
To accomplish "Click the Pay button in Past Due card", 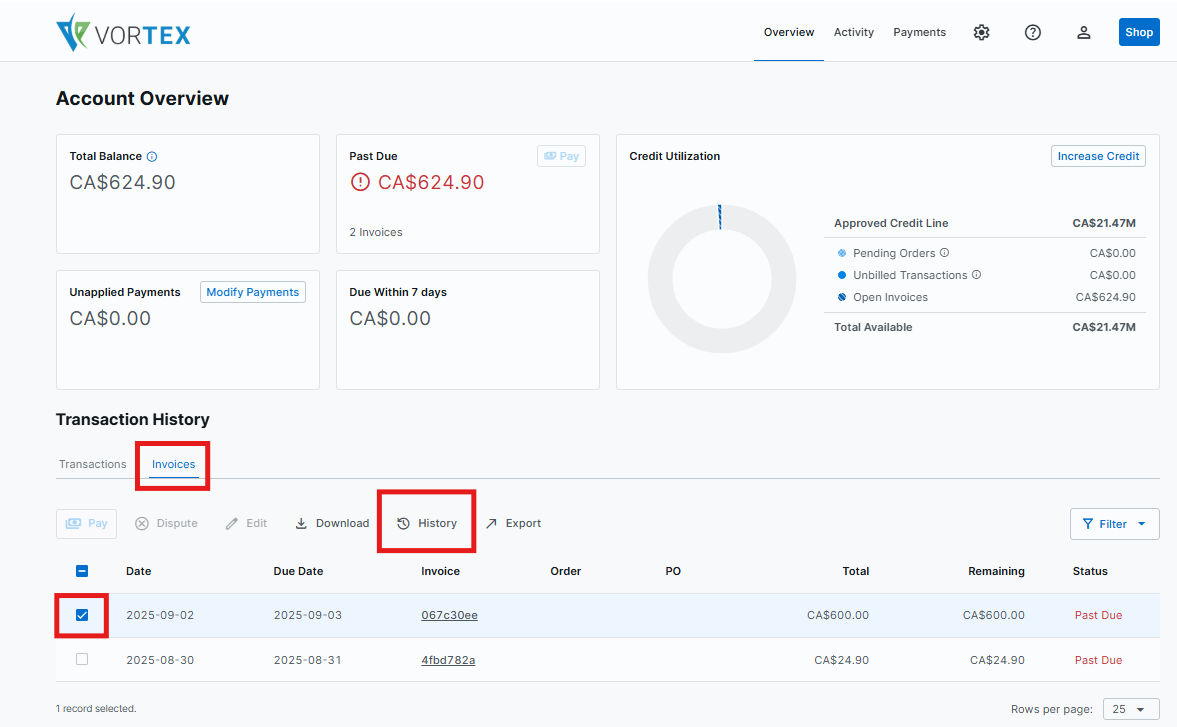I will click(561, 156).
